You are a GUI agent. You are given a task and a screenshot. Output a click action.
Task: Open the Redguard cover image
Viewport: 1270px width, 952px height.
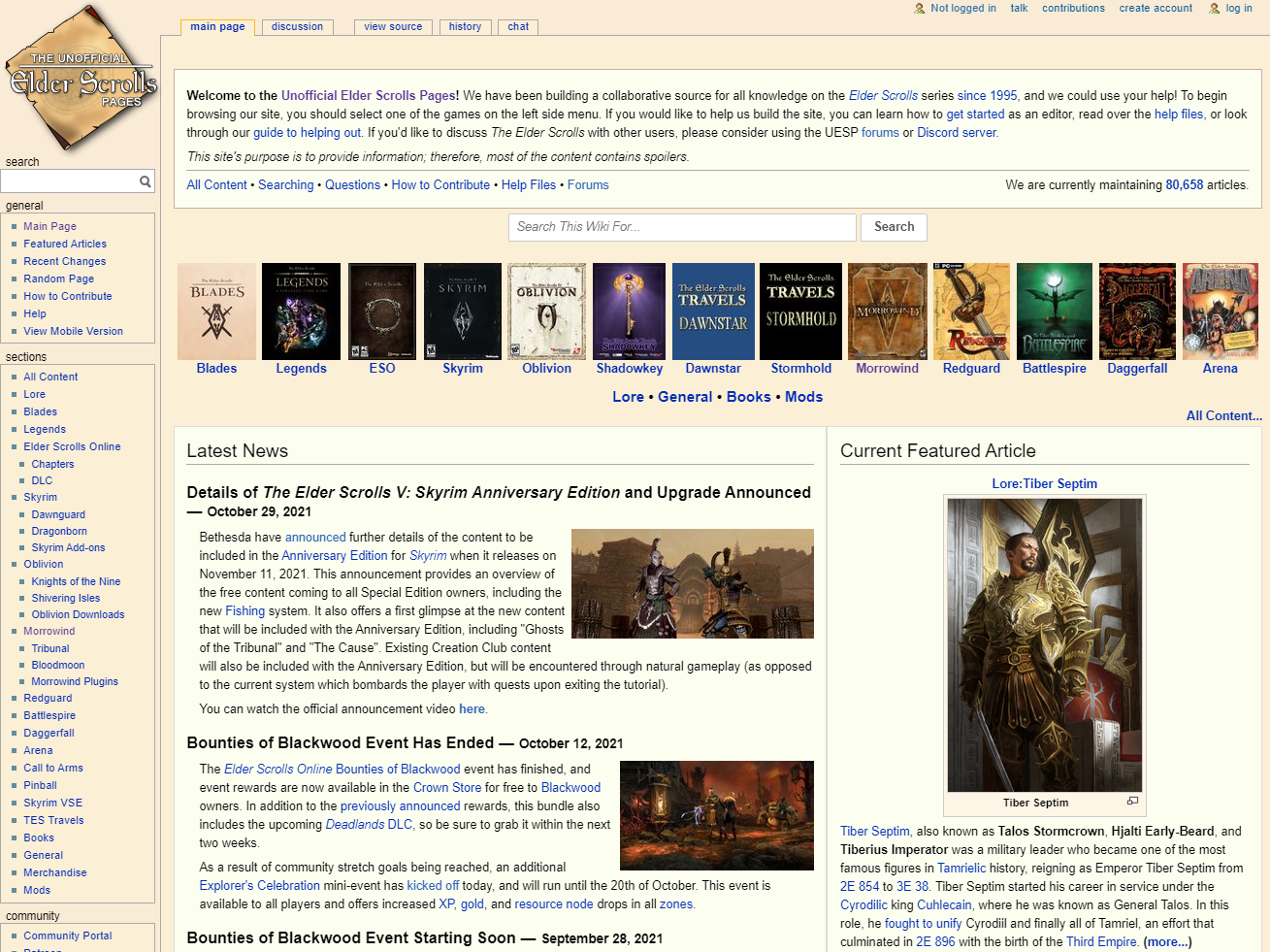tap(971, 312)
